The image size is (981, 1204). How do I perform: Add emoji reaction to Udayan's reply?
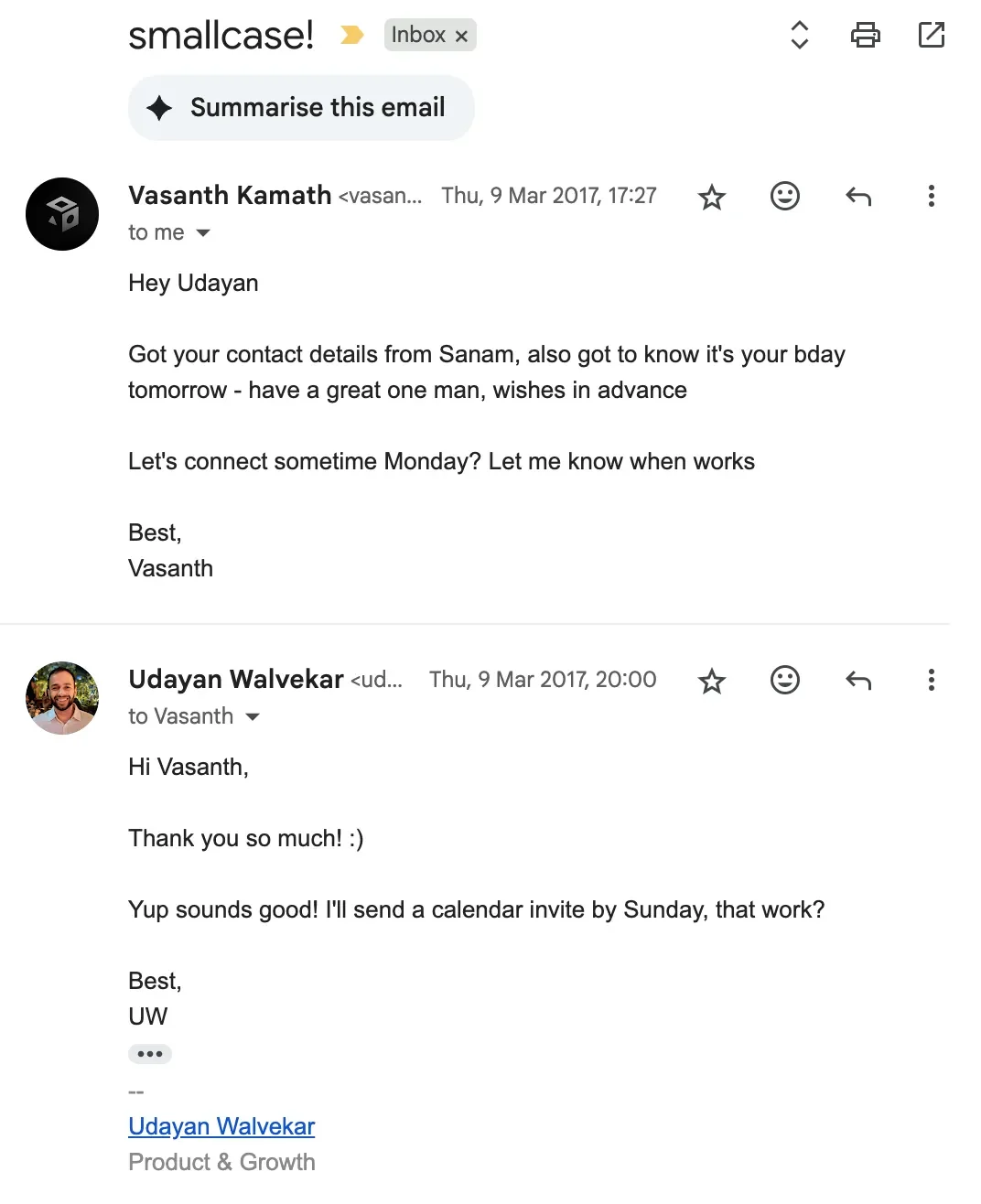point(785,680)
